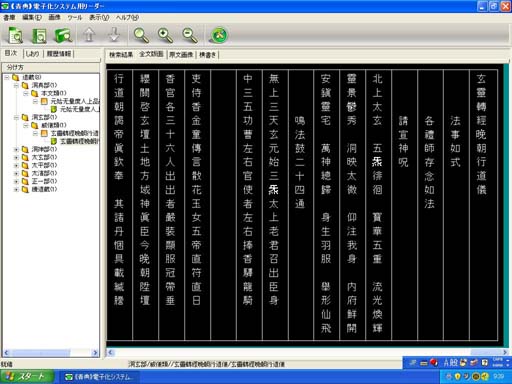The height and width of the screenshot is (384, 512).
Task: Expand the 正一部 tree folder
Action: coord(16,181)
